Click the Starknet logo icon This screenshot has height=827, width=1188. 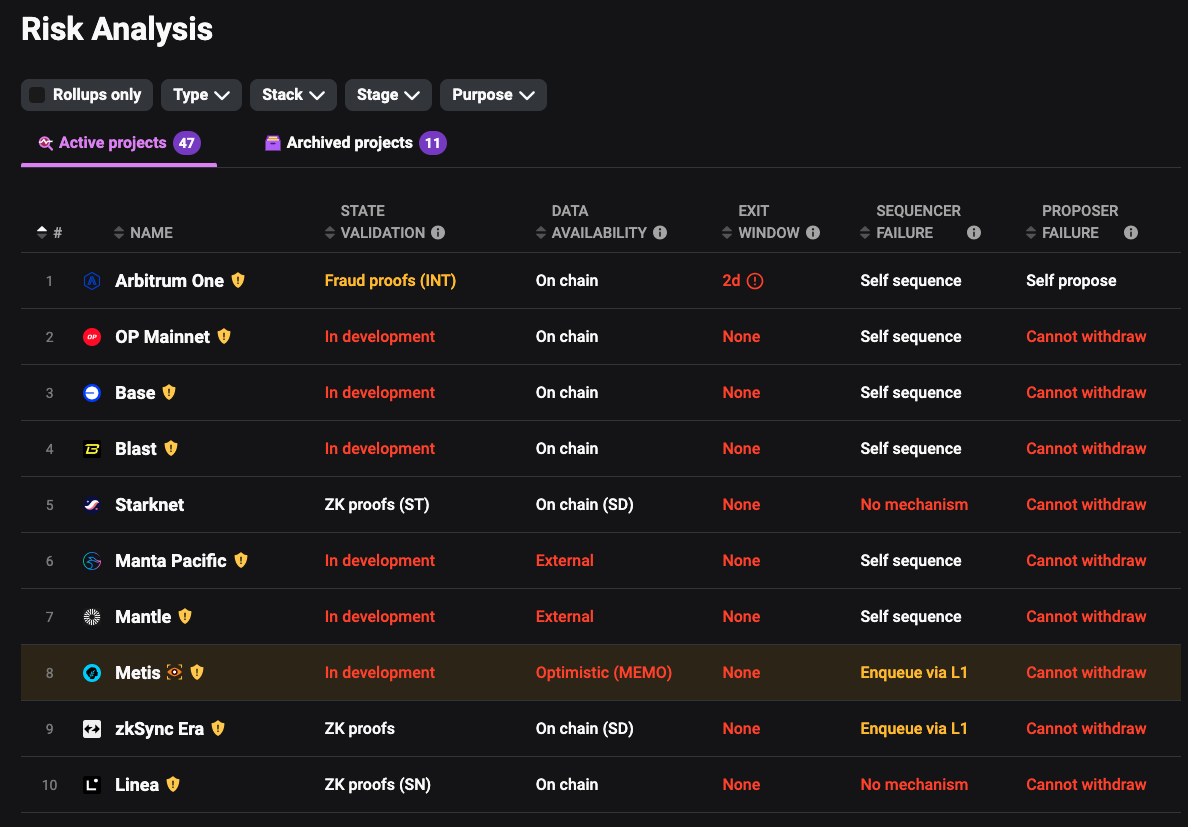point(92,505)
